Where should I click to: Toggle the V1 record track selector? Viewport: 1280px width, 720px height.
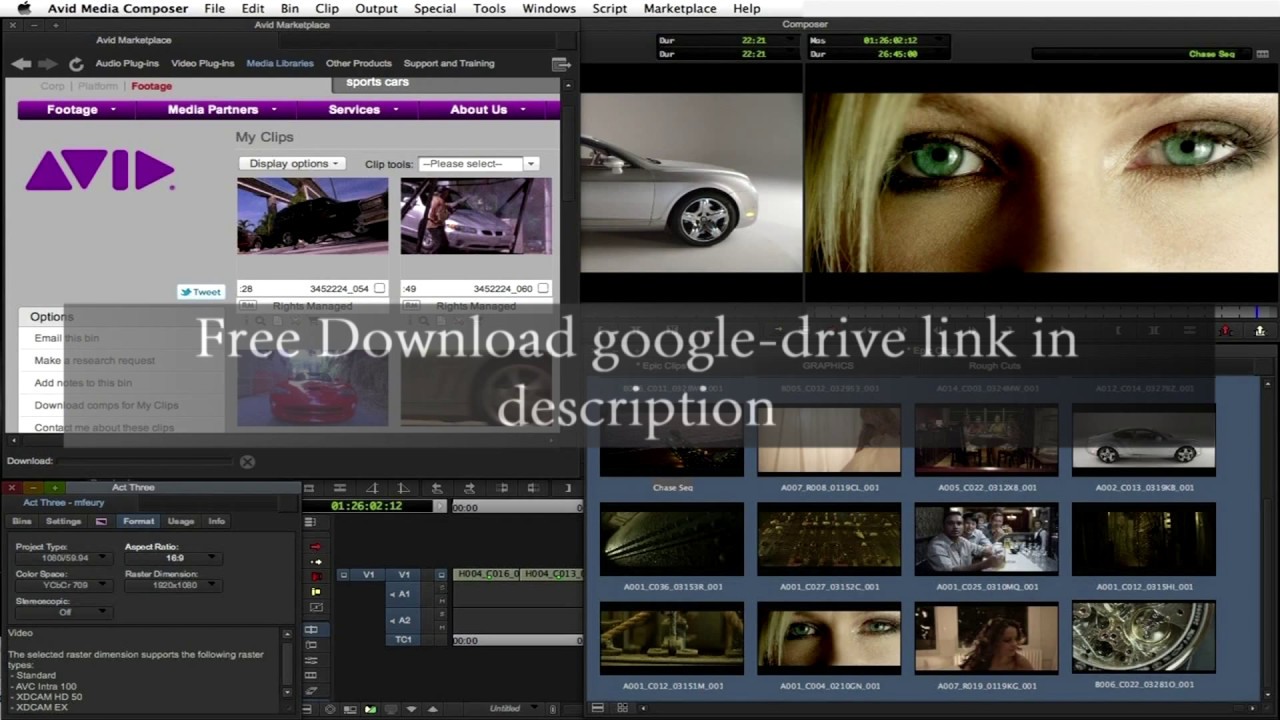[x=404, y=575]
